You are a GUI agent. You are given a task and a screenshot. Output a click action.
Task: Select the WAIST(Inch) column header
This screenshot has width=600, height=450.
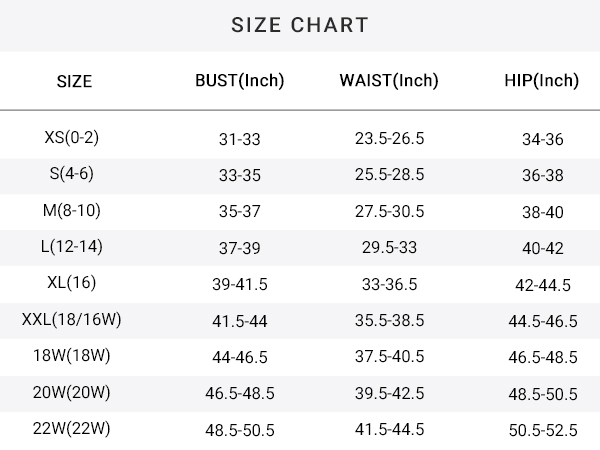[389, 81]
